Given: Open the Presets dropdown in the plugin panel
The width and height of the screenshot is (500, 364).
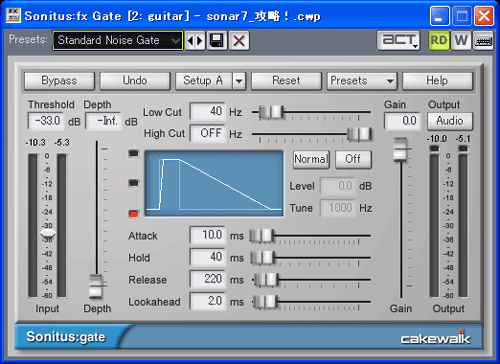Looking at the screenshot, I should point(362,81).
